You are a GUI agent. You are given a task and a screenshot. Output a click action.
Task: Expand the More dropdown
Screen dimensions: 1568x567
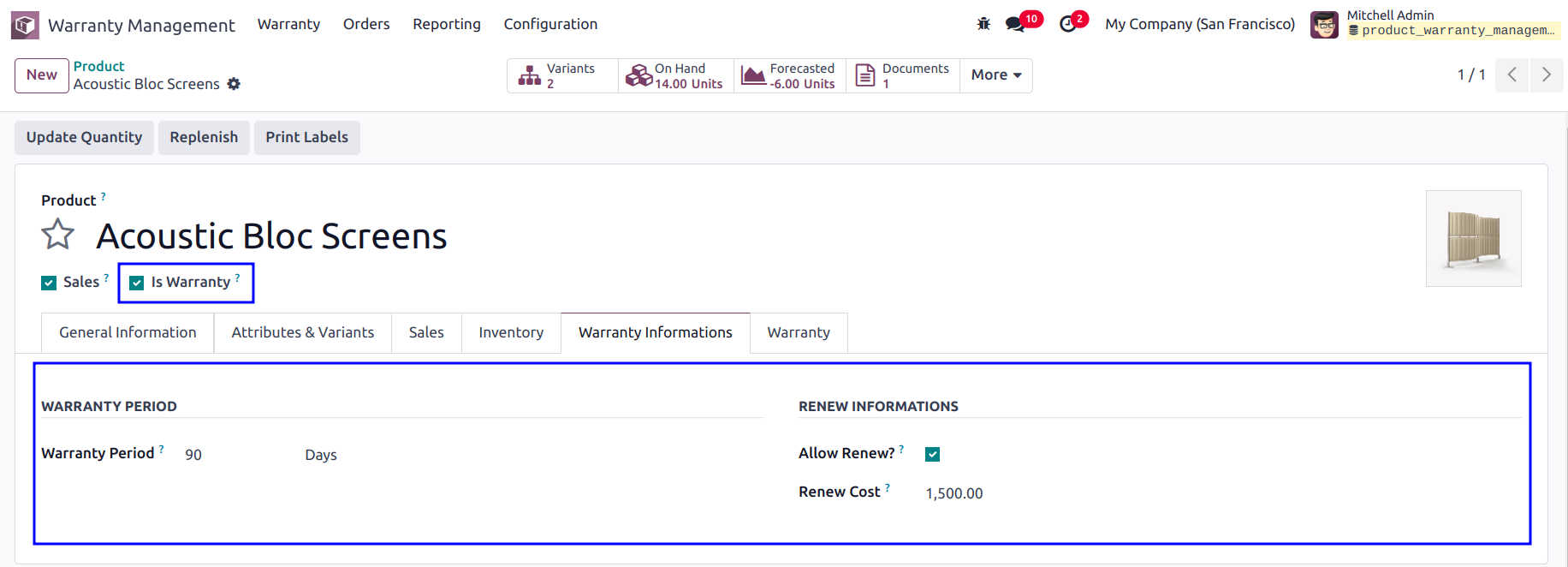996,75
